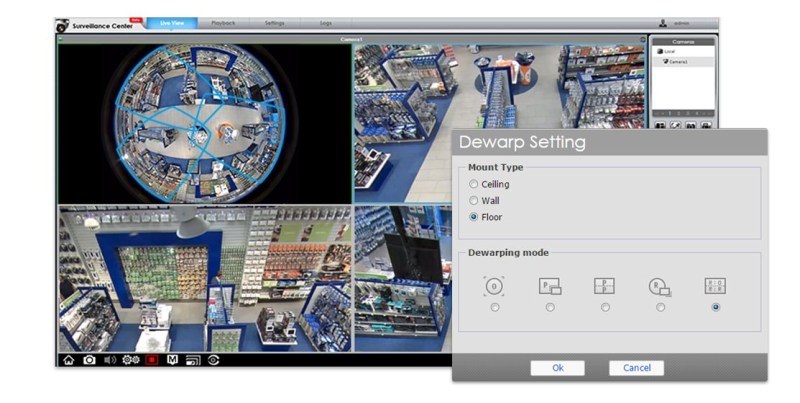This screenshot has width=800, height=403.
Task: Cancel the Dewarp Setting dialog
Action: [636, 368]
